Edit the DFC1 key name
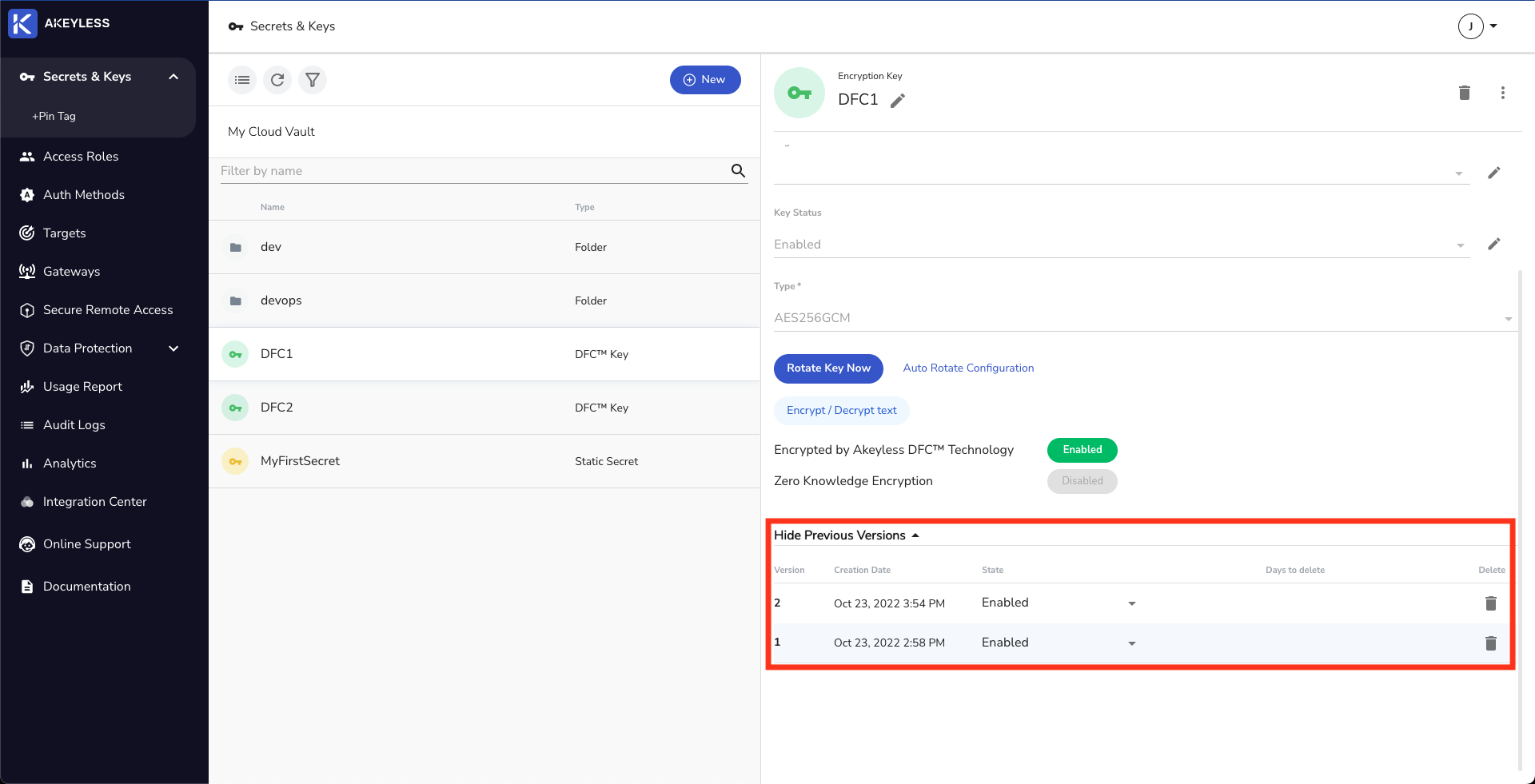Image resolution: width=1535 pixels, height=784 pixels. pyautogui.click(x=898, y=100)
